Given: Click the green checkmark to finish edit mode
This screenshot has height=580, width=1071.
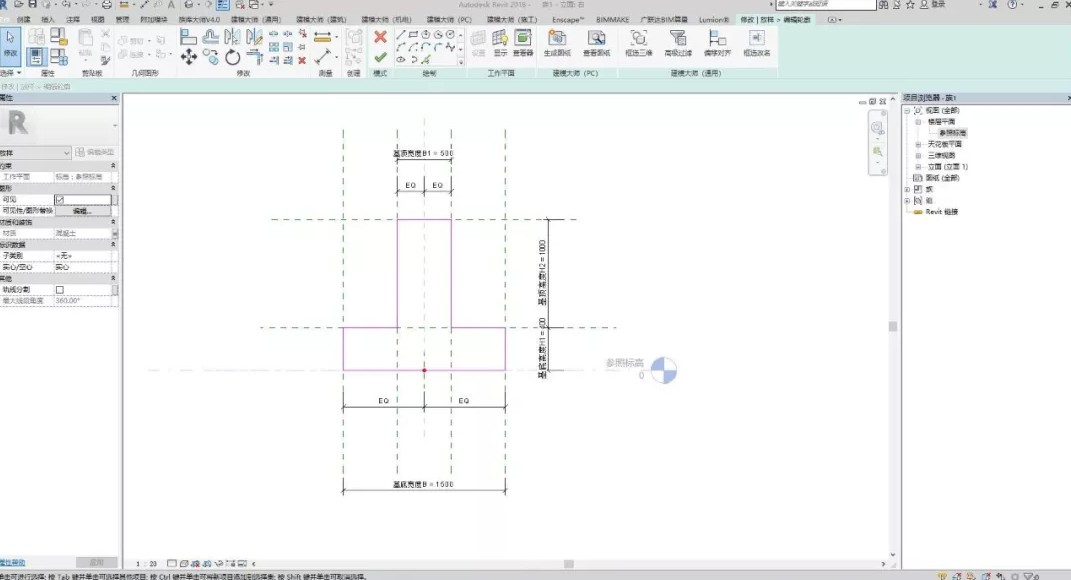Looking at the screenshot, I should click(380, 58).
